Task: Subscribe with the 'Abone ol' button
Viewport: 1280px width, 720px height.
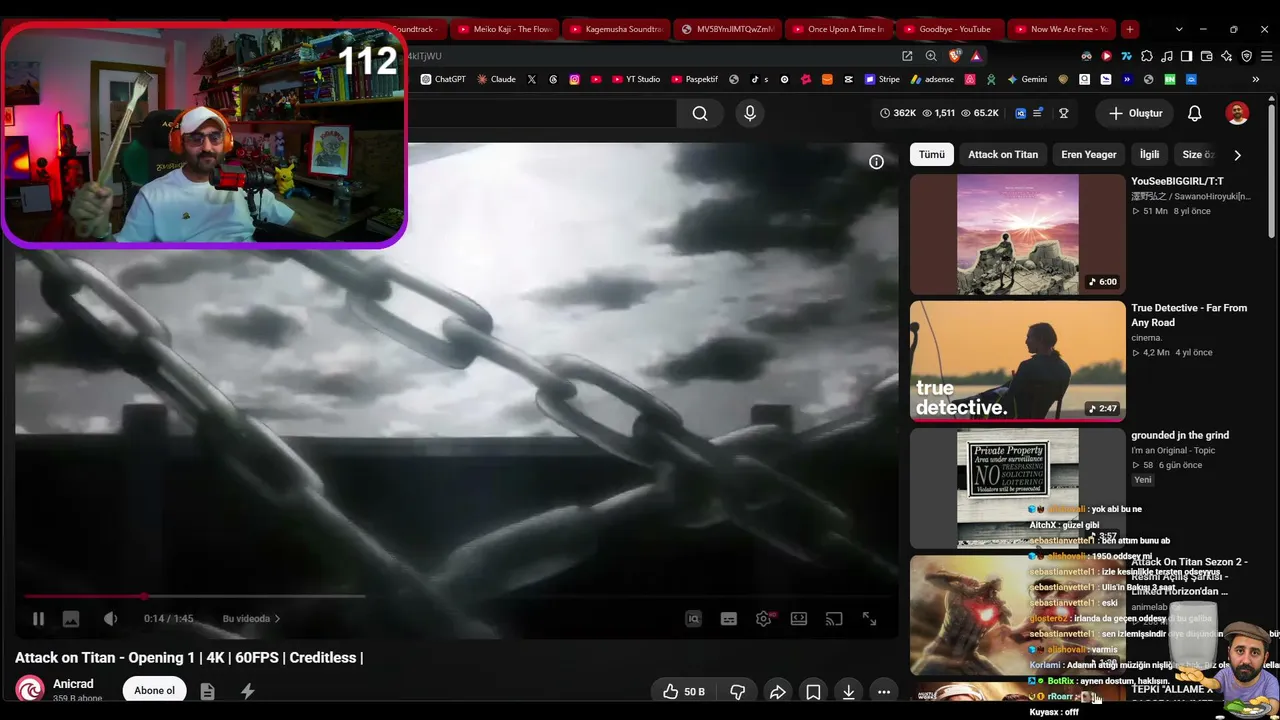Action: point(154,690)
